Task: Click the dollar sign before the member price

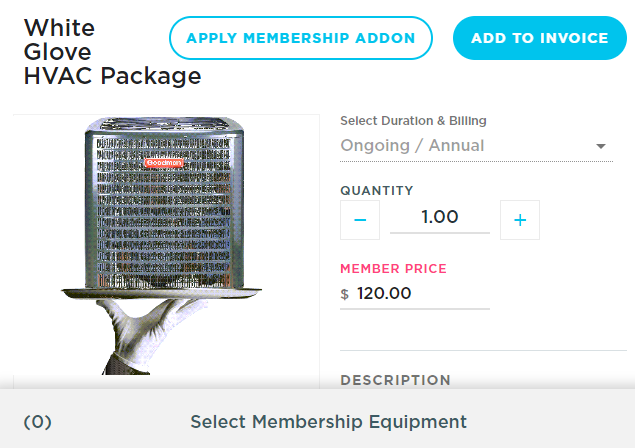Action: (345, 295)
